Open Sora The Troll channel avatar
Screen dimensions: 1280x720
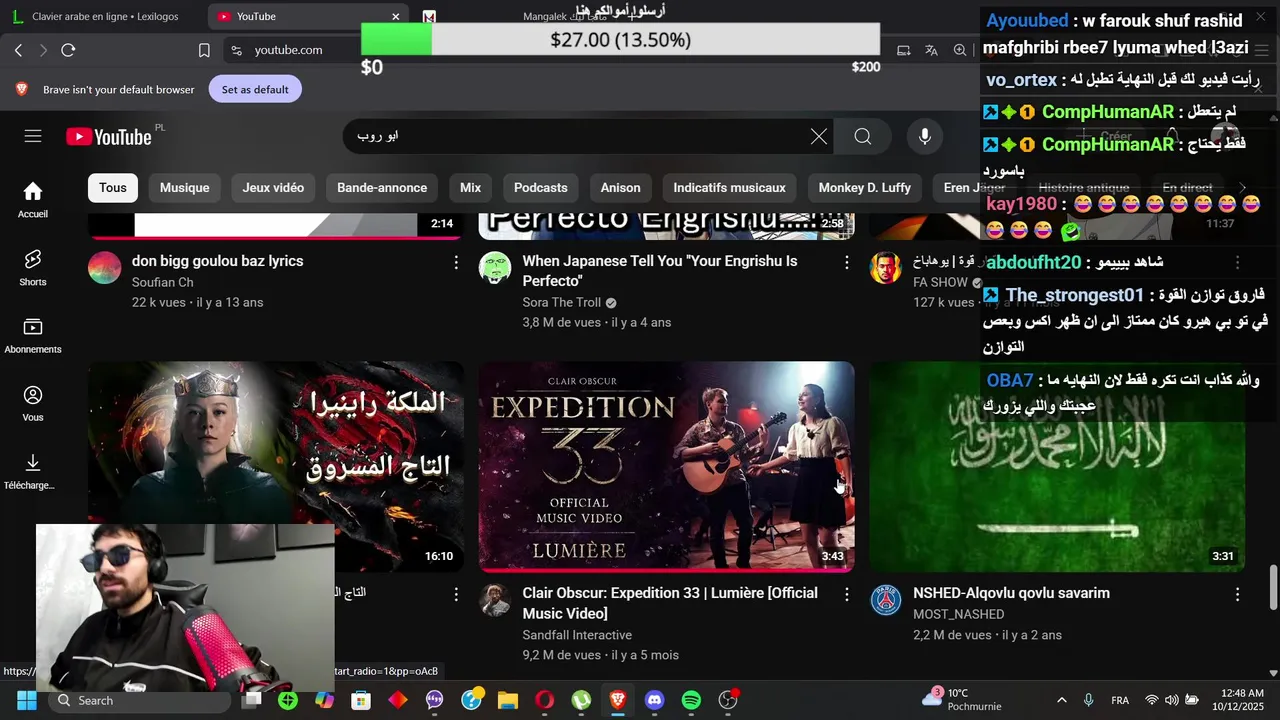495,268
